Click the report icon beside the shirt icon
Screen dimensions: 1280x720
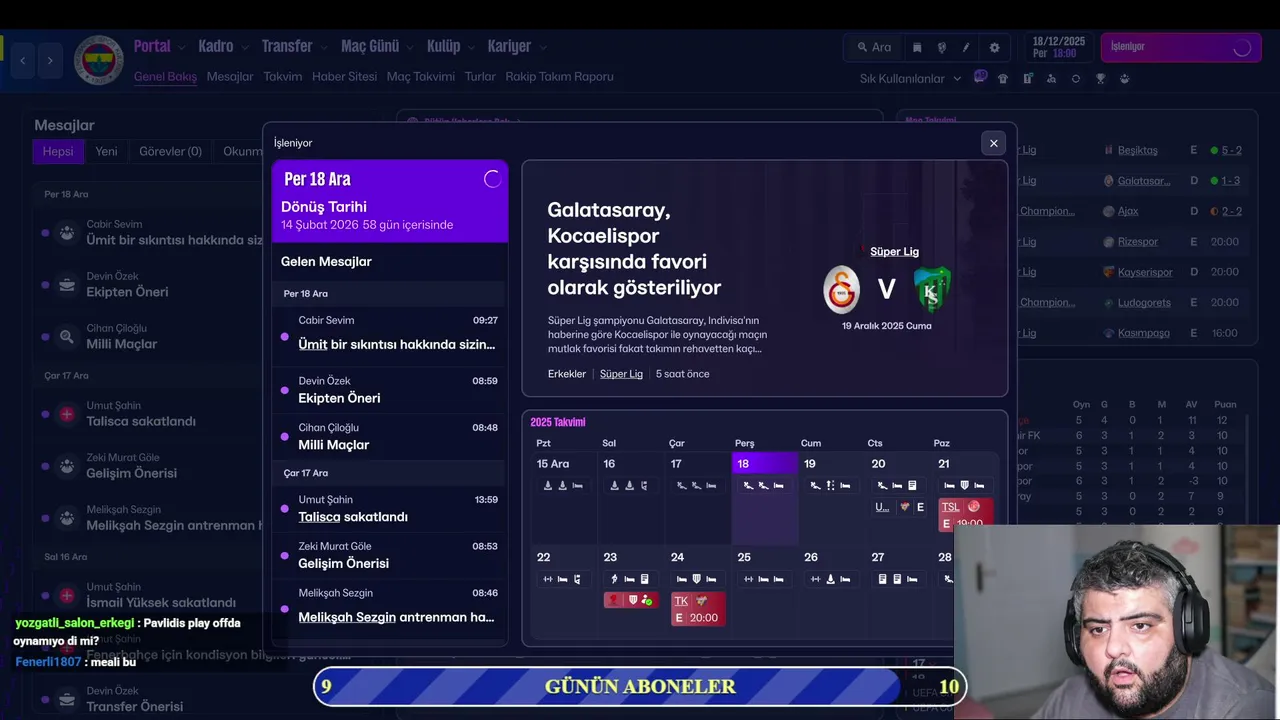click(x=1027, y=78)
